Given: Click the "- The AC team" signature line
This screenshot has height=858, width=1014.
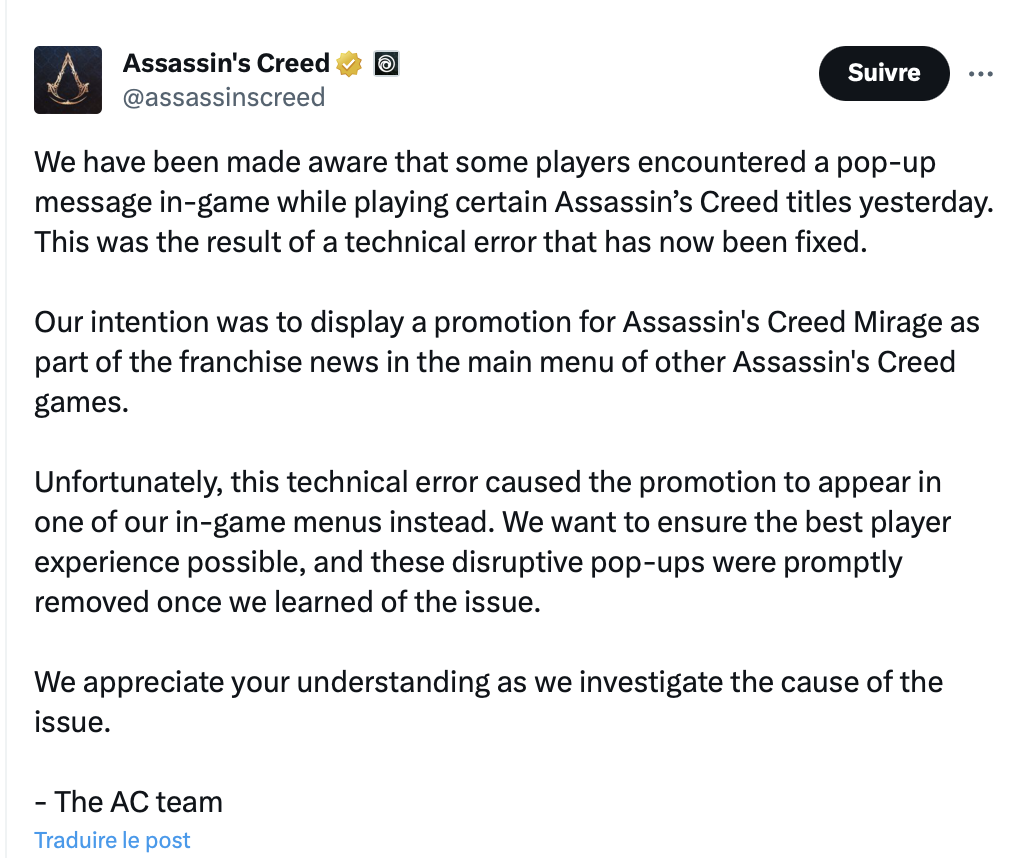Looking at the screenshot, I should [x=128, y=802].
